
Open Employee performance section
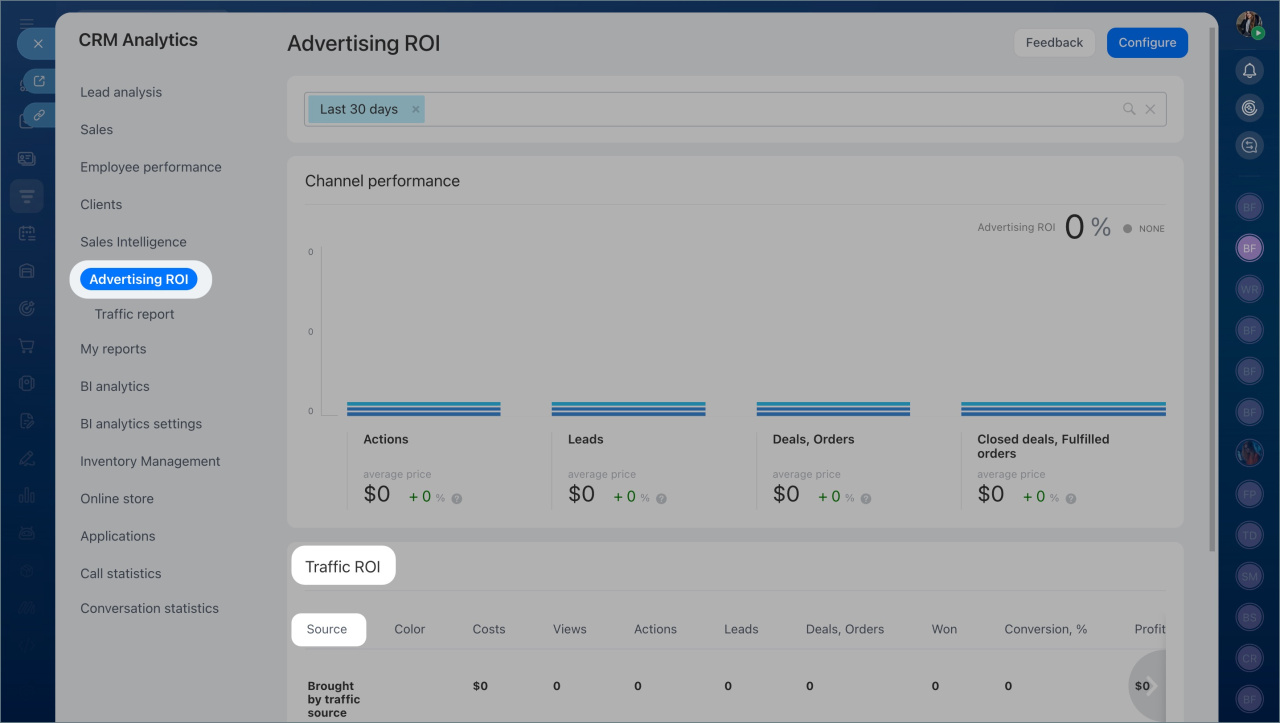(x=151, y=167)
